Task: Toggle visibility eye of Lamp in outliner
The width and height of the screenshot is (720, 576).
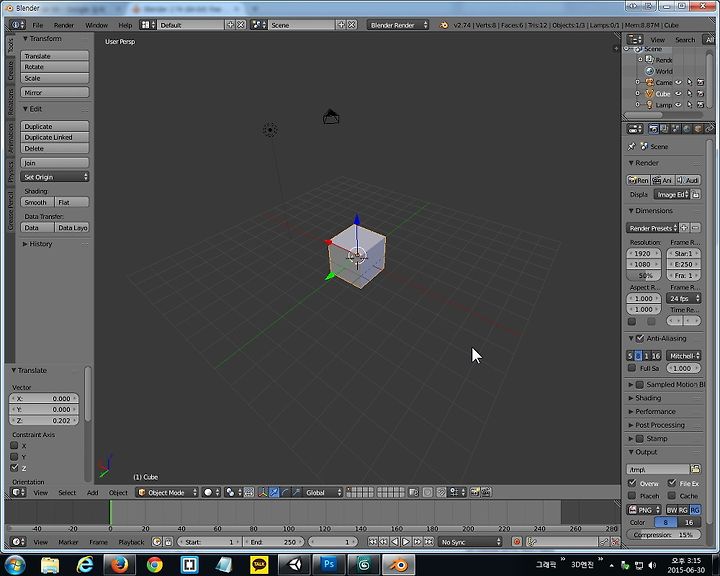Action: 678,105
